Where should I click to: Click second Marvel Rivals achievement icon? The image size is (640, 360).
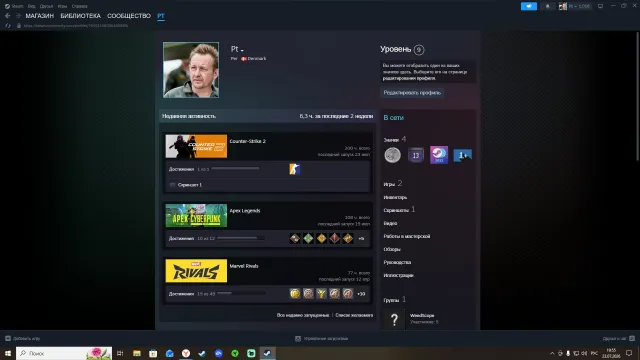308,293
